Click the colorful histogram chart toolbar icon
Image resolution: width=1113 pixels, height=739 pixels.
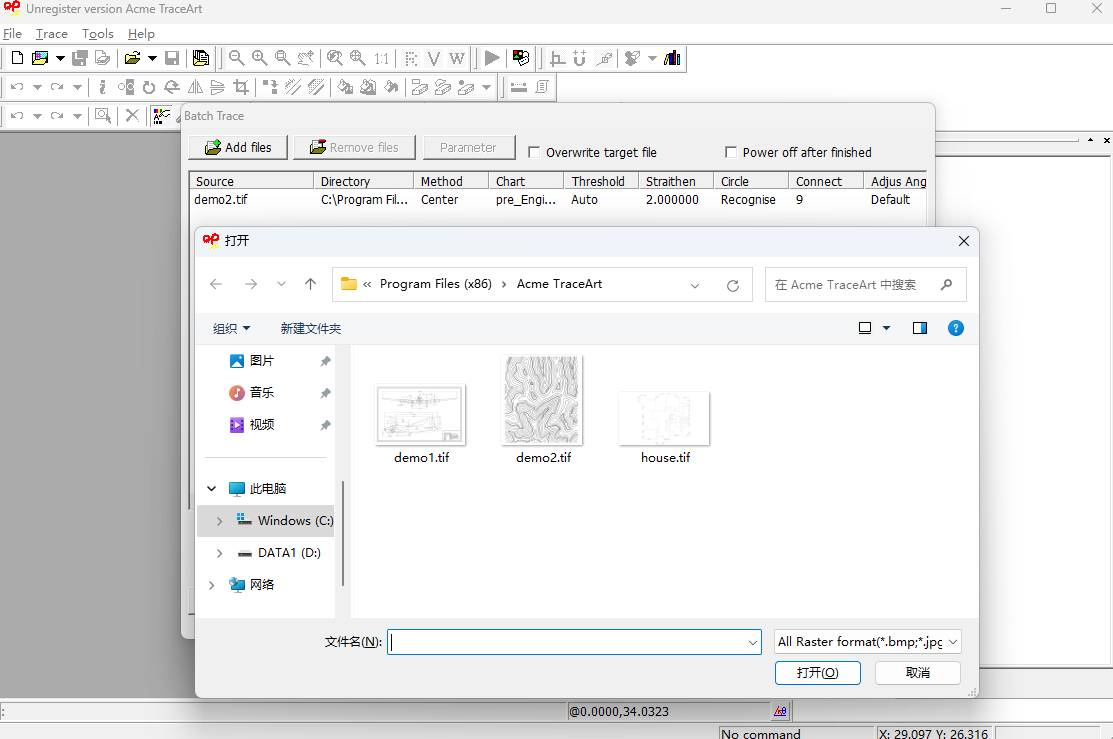coord(672,58)
